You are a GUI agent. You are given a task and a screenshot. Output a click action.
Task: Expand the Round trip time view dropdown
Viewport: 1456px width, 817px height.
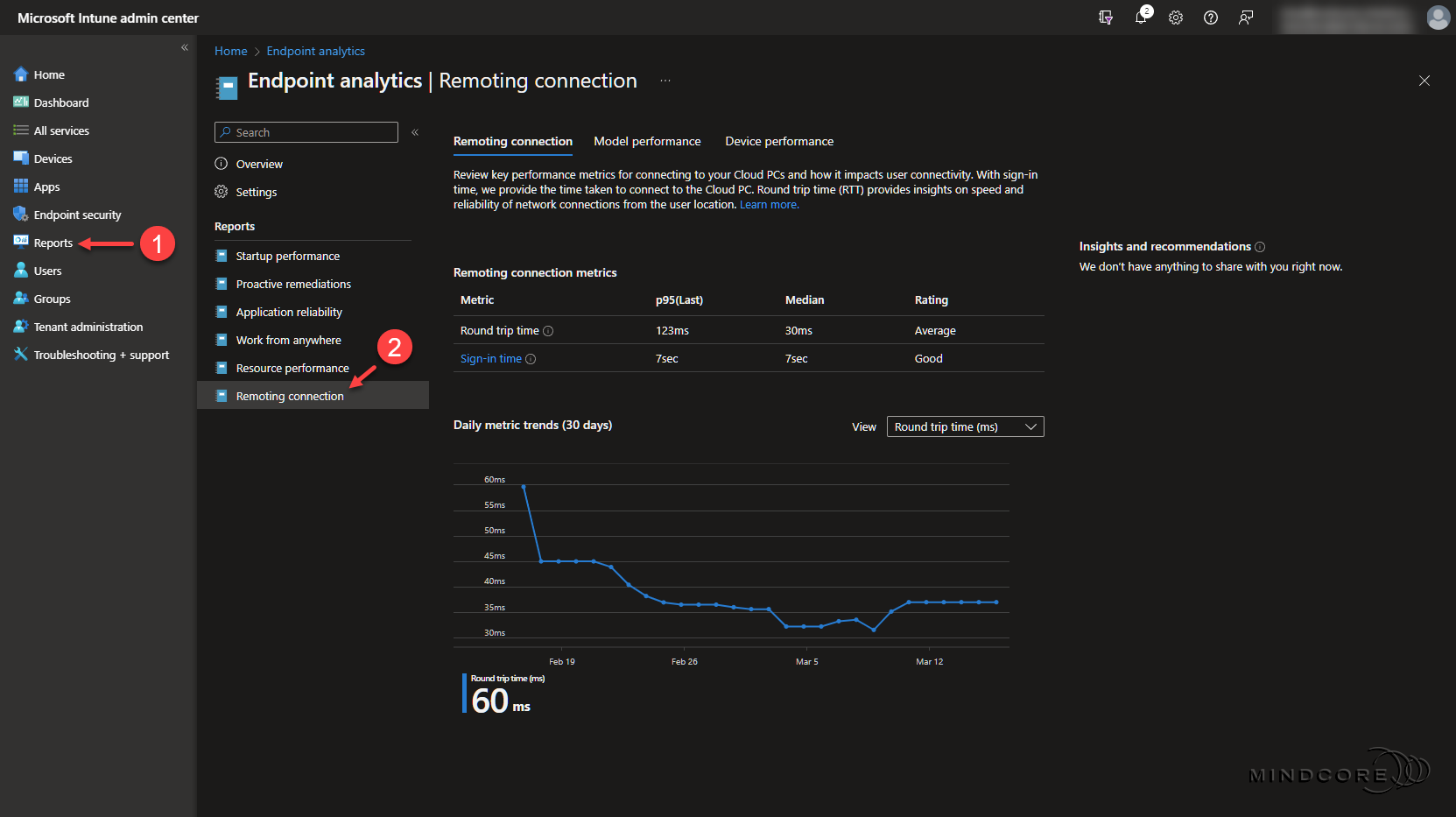click(965, 426)
